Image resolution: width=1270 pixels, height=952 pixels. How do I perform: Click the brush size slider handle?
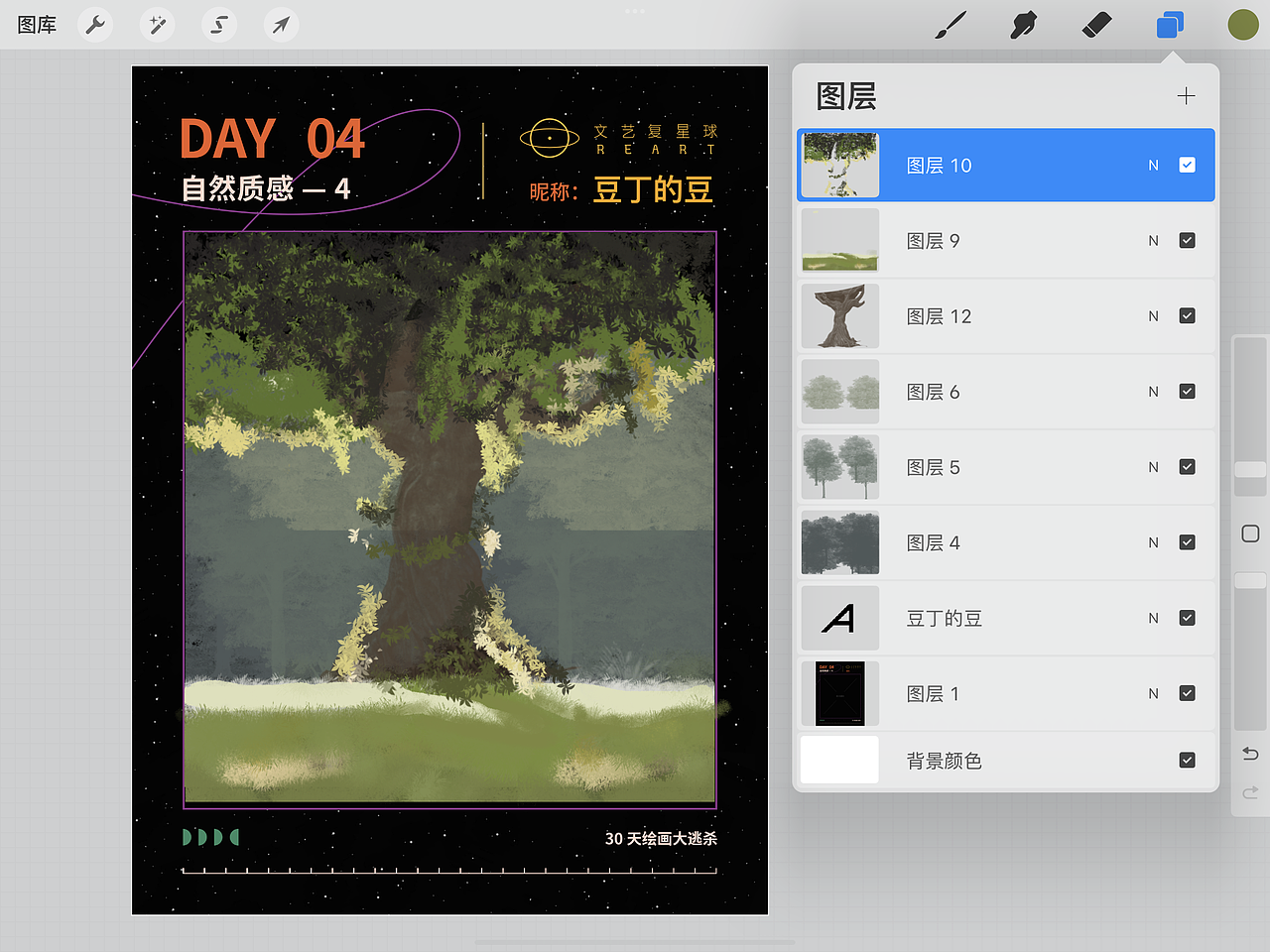(x=1250, y=469)
